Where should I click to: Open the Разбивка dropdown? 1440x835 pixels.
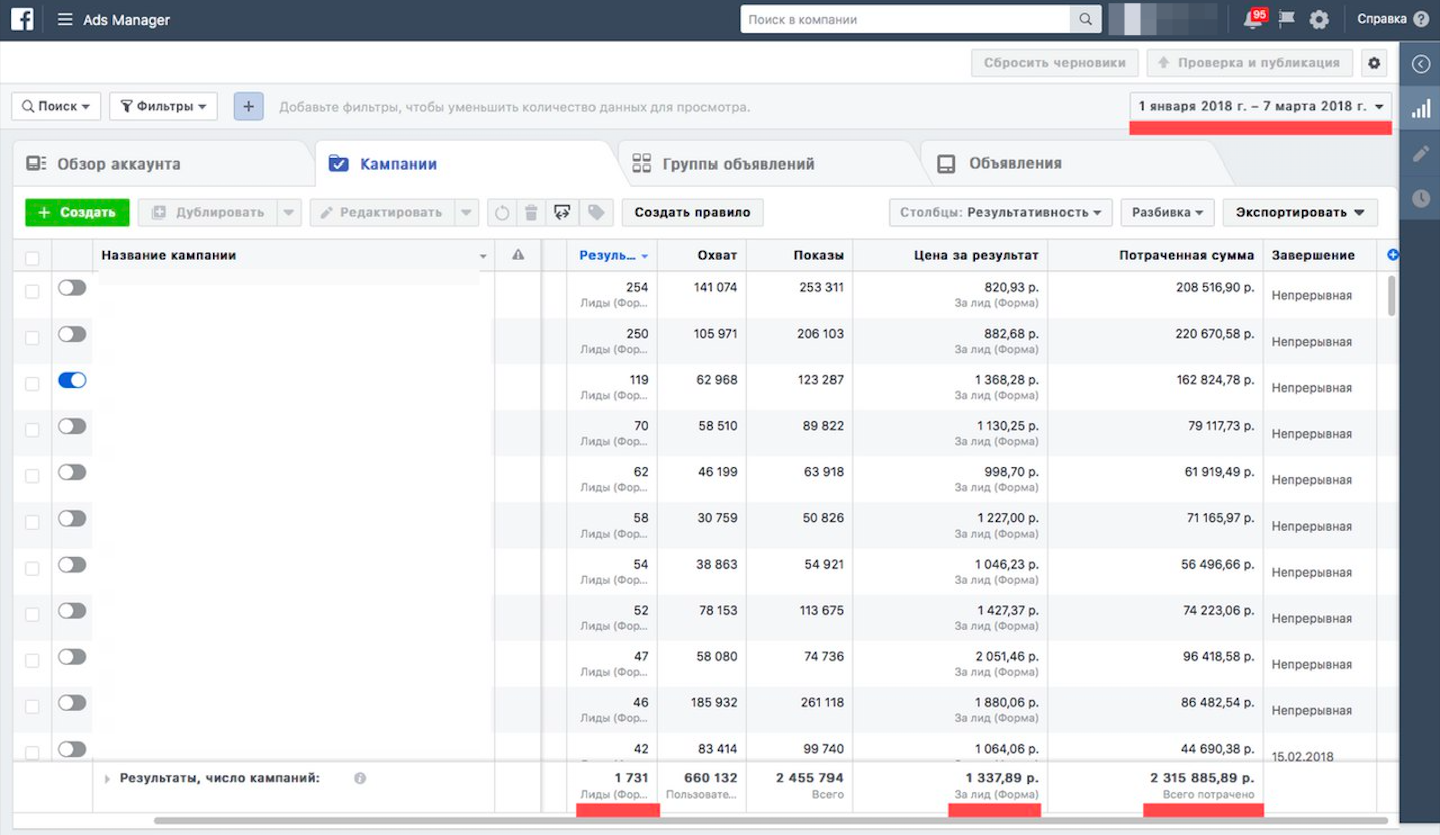pos(1167,212)
